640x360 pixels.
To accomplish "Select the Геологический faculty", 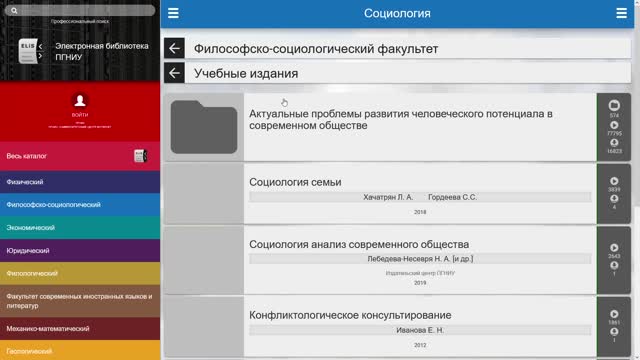I will tap(80, 351).
